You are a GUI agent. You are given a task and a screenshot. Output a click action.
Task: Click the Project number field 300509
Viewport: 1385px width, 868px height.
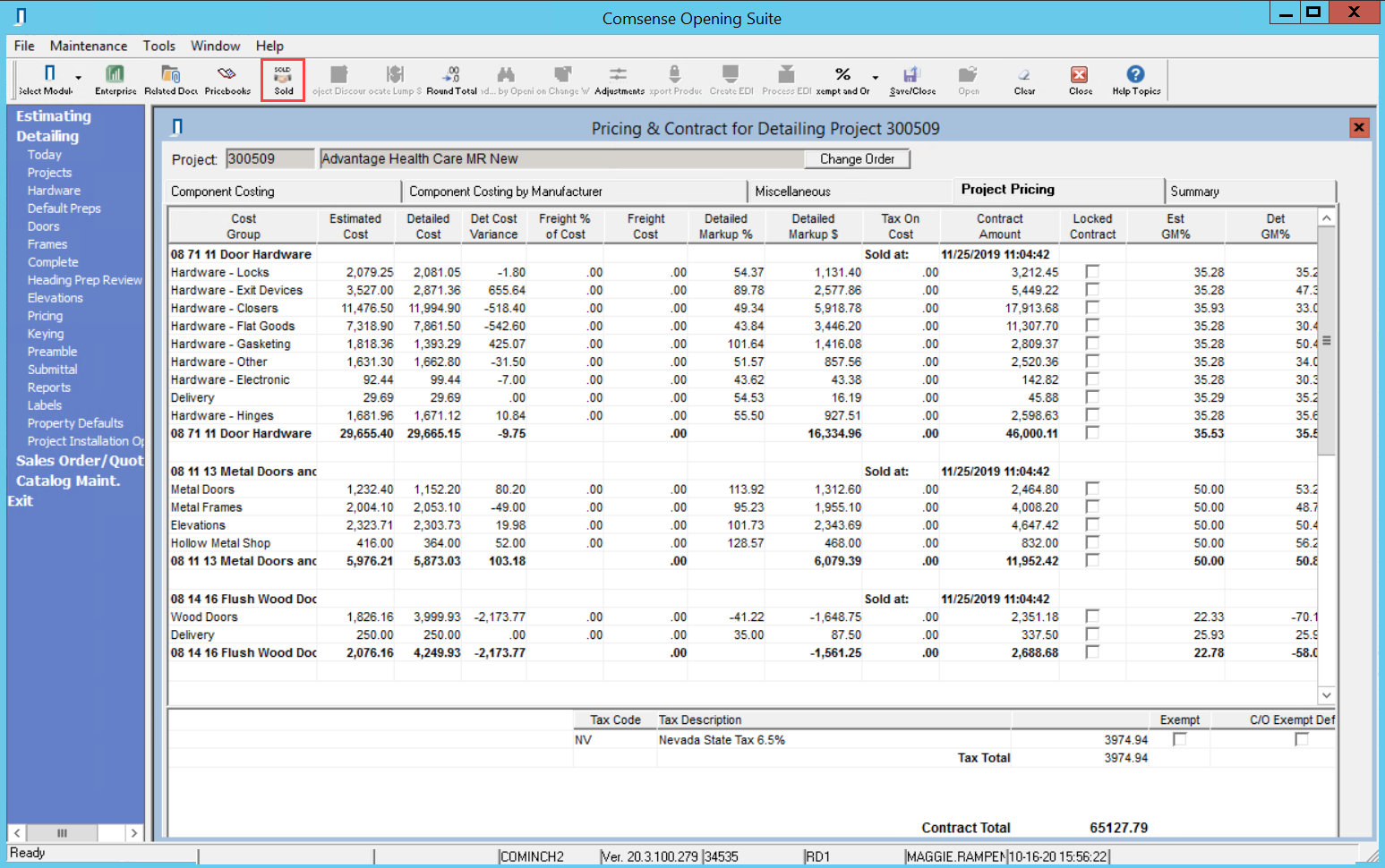269,158
